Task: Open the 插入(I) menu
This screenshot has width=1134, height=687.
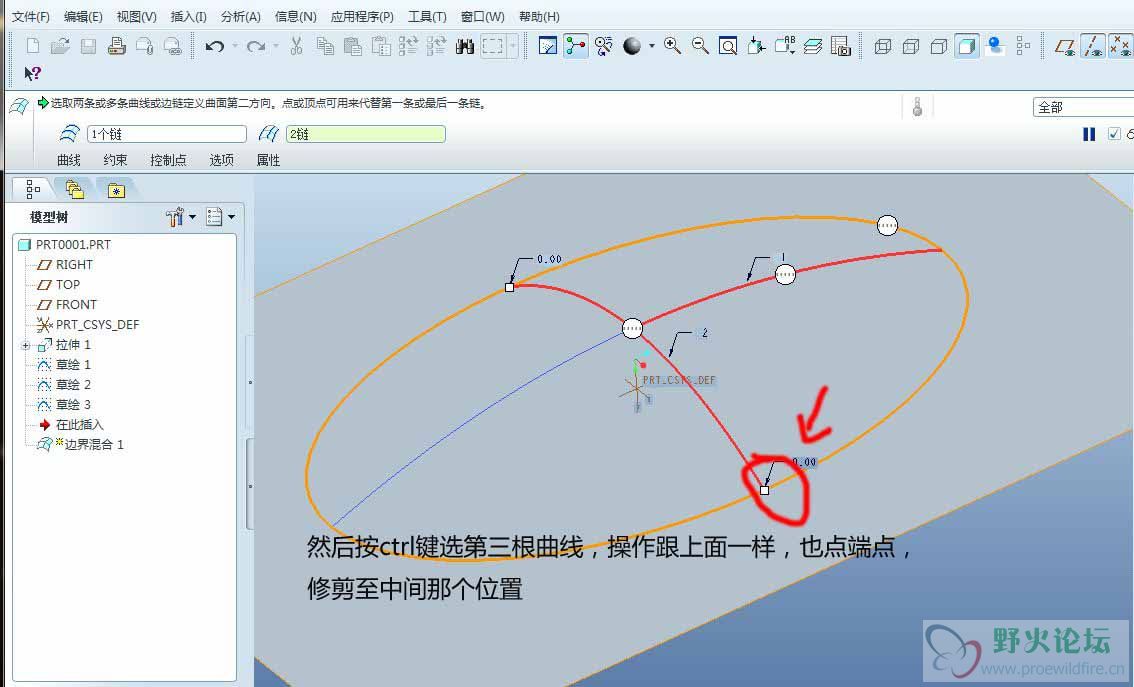Action: point(189,17)
